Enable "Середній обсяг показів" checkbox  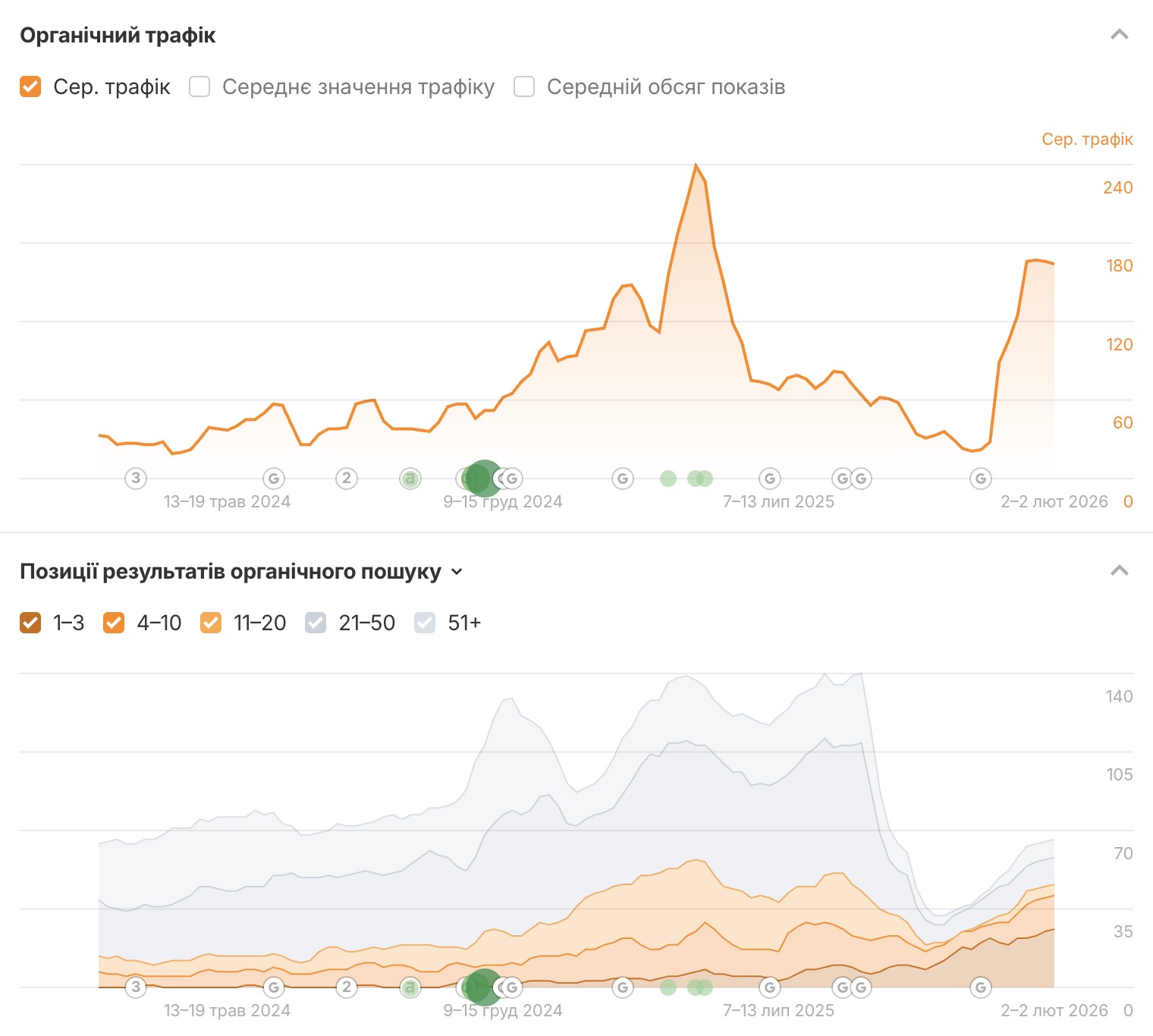point(524,87)
